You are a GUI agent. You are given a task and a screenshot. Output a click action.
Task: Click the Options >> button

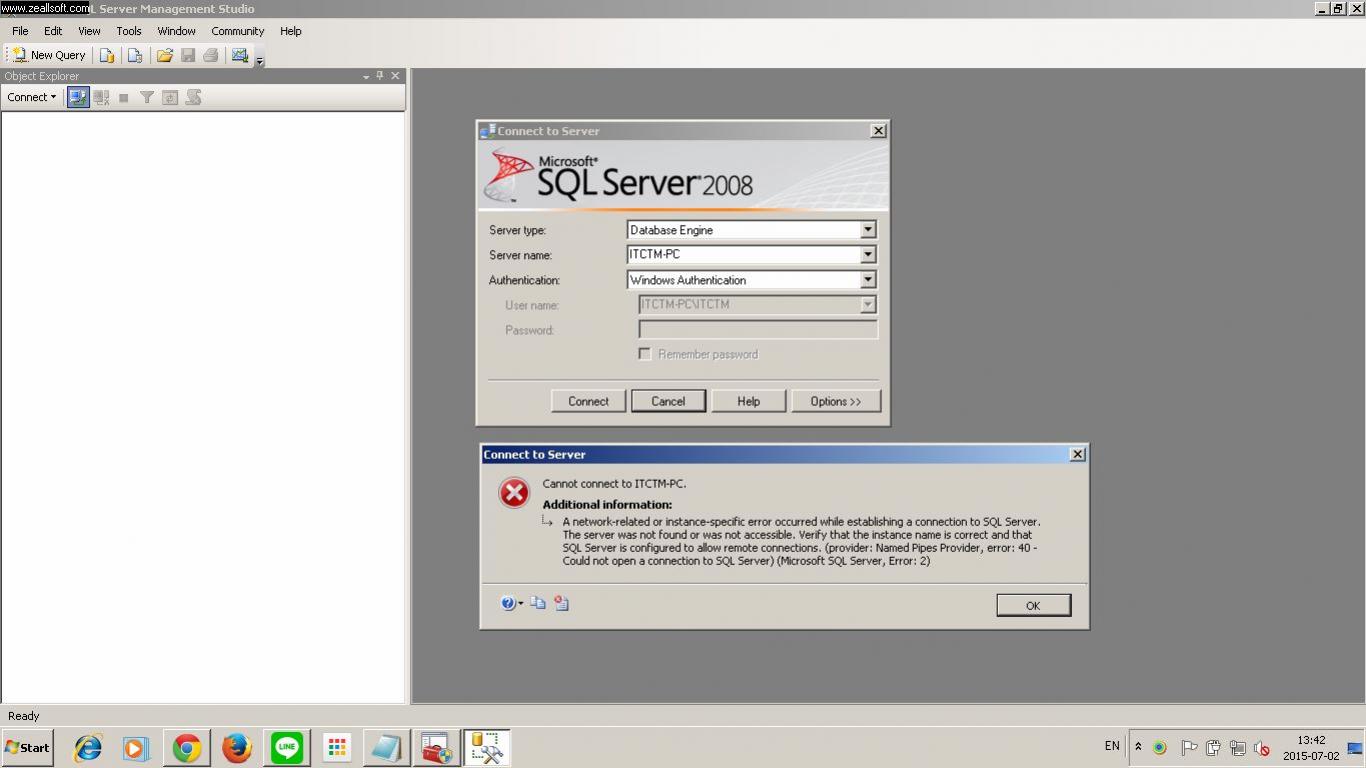[836, 401]
